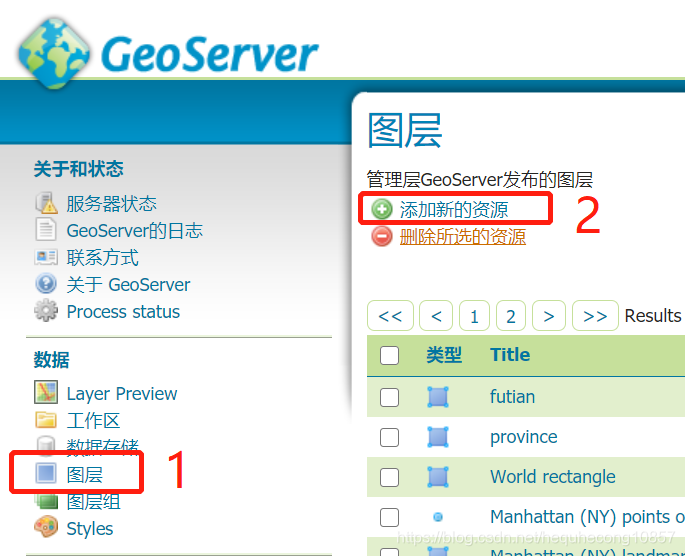Click 删除所选的资源 remove selected link
The width and height of the screenshot is (685, 556).
click(463, 236)
